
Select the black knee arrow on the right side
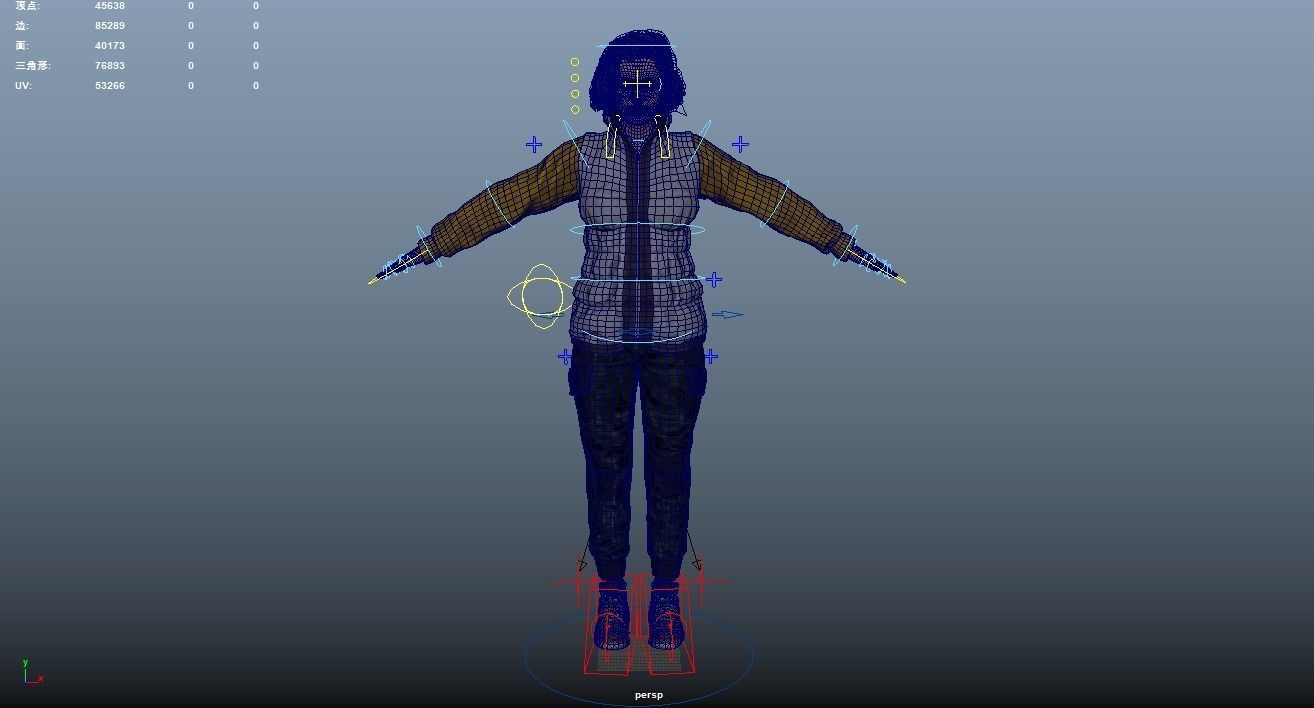[692, 551]
